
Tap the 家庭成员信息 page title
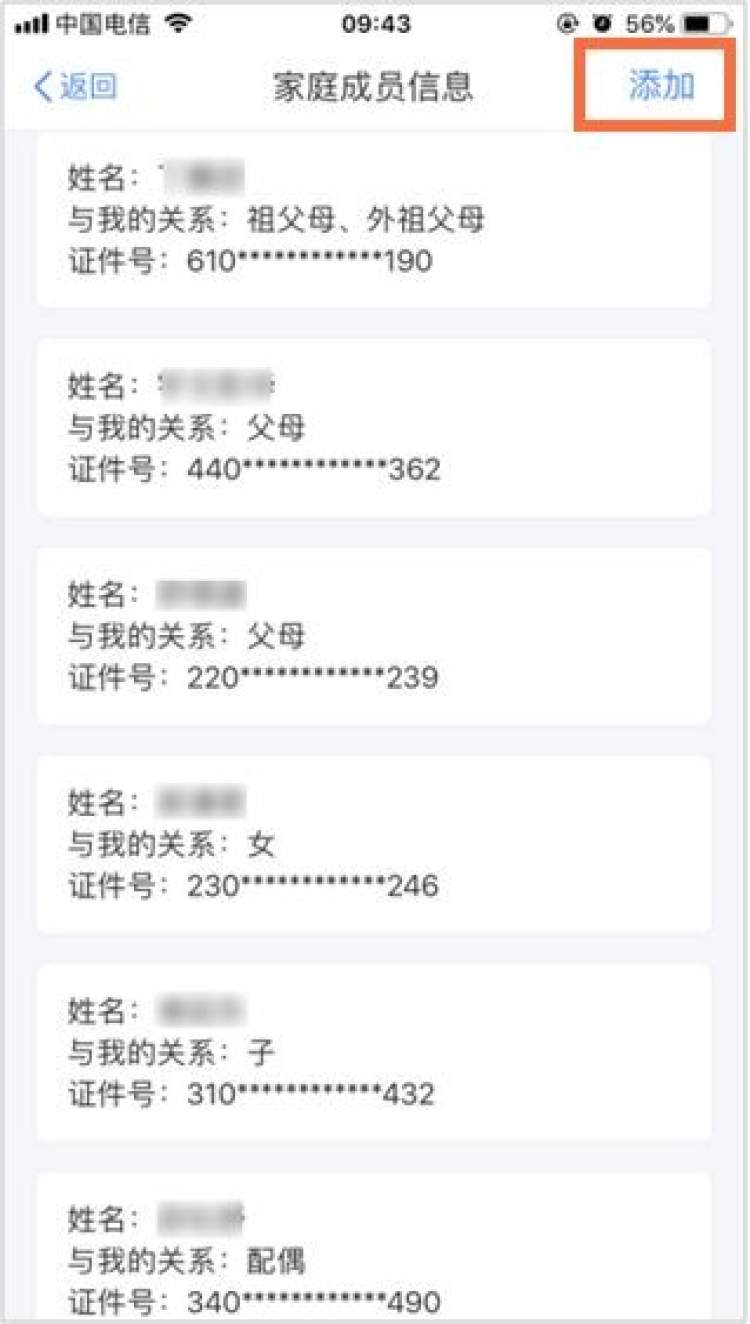point(373,87)
